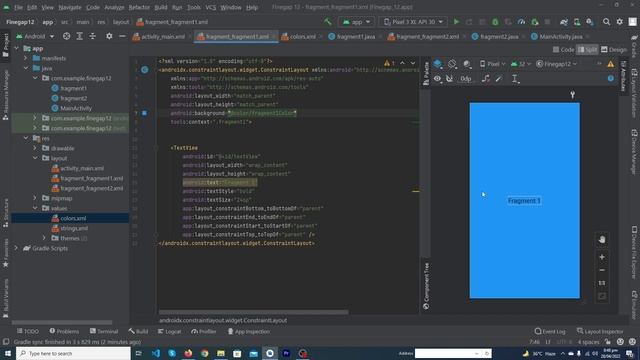This screenshot has width=640, height=360.
Task: Click the Select Design Surface layers icon
Action: [x=438, y=64]
